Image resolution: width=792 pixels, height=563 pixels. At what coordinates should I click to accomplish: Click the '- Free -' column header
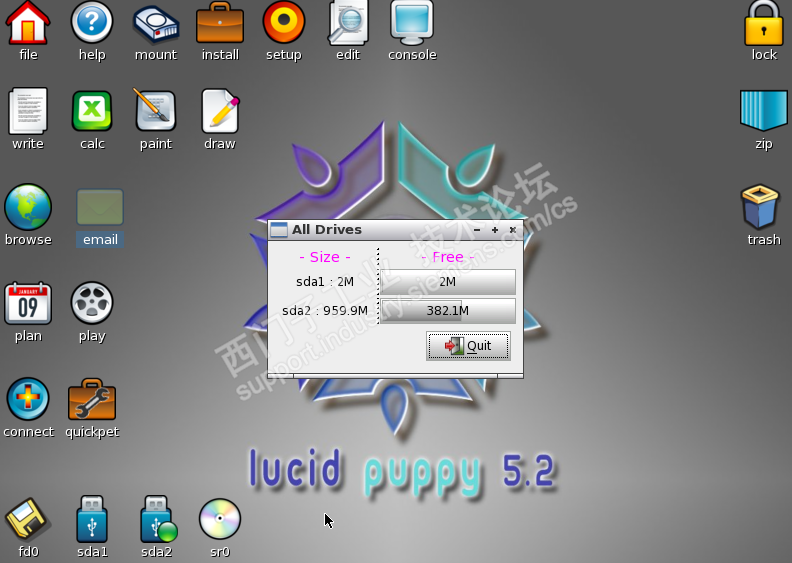pos(448,257)
